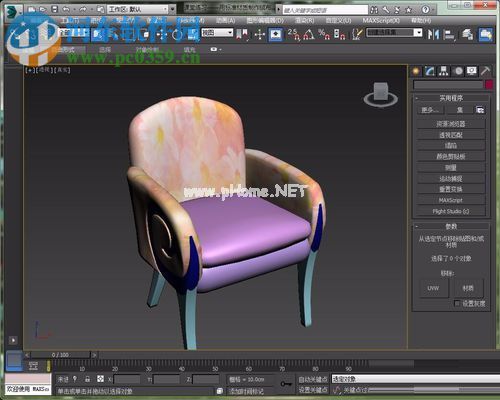Open the 图形编辑器(D) menu
This screenshot has width=500, height=400.
(265, 21)
